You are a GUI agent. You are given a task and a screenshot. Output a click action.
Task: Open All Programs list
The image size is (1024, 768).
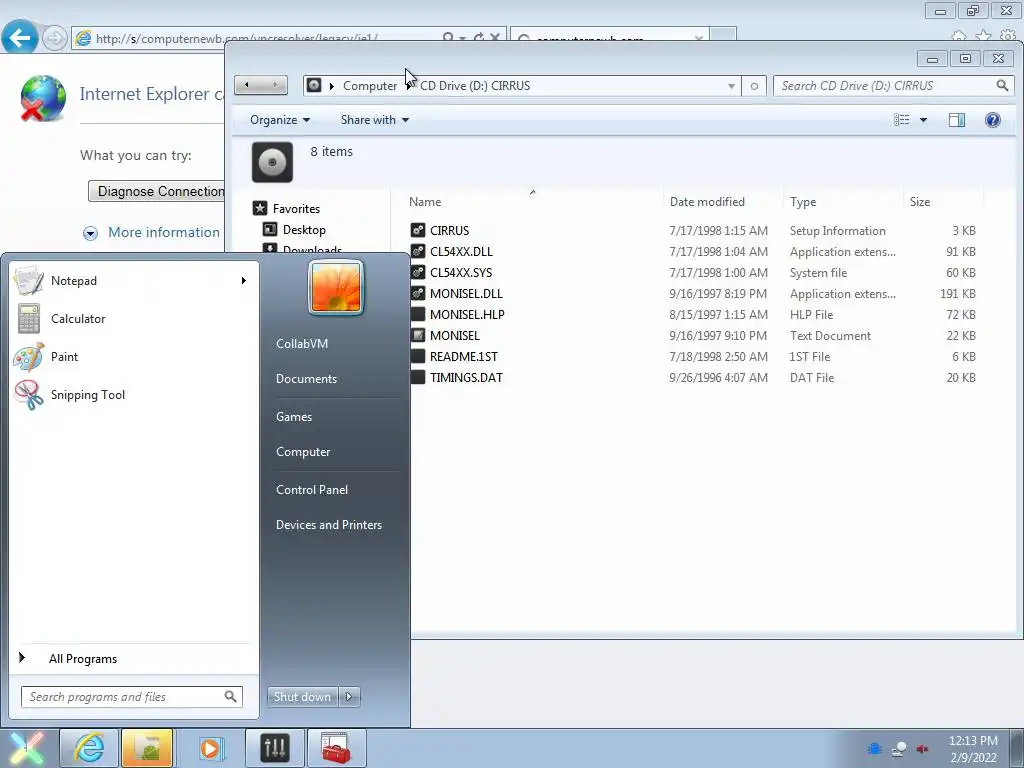tap(82, 659)
